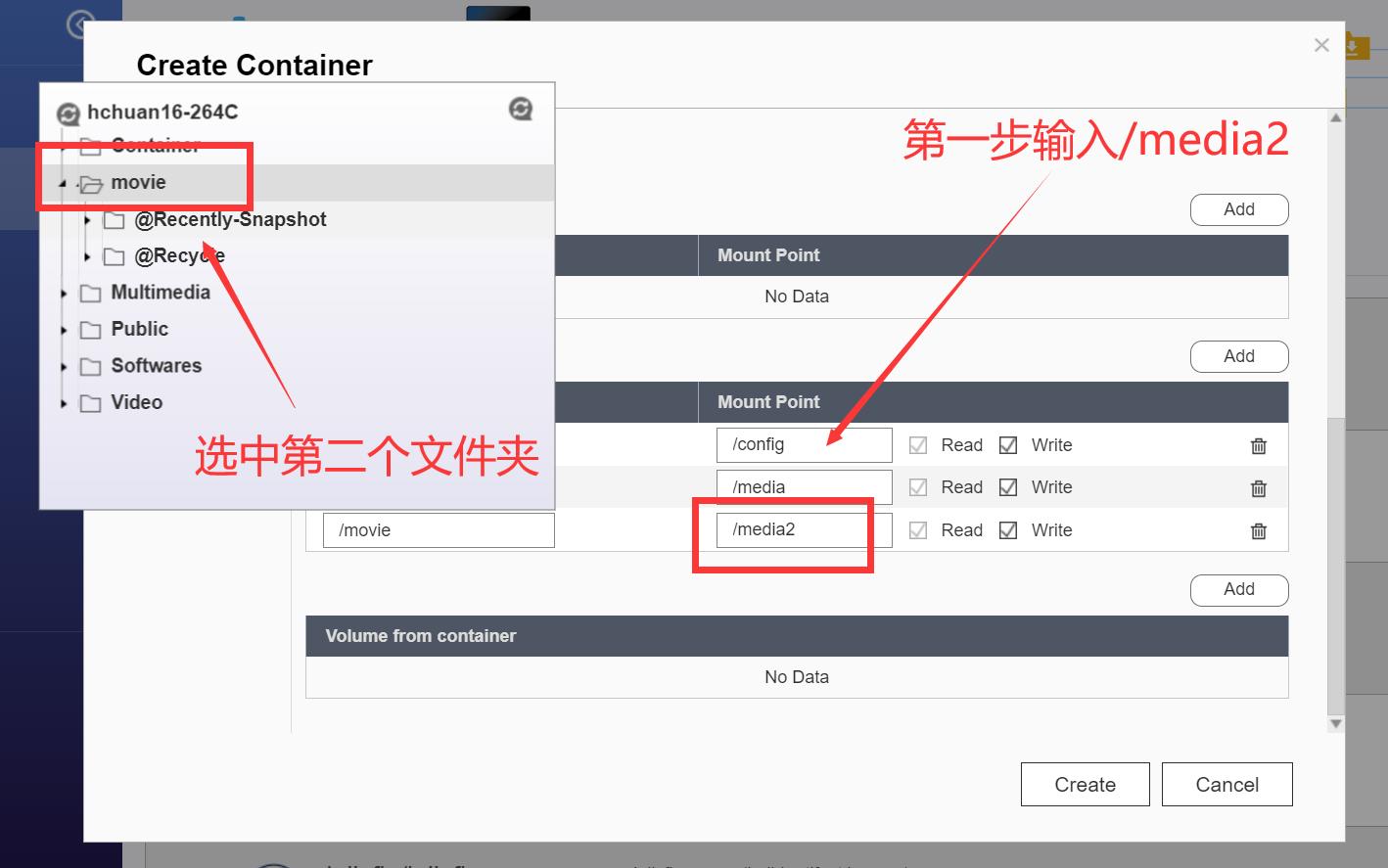Click the open folder icon next to movie
Viewport: 1388px width, 868px height.
(x=89, y=183)
